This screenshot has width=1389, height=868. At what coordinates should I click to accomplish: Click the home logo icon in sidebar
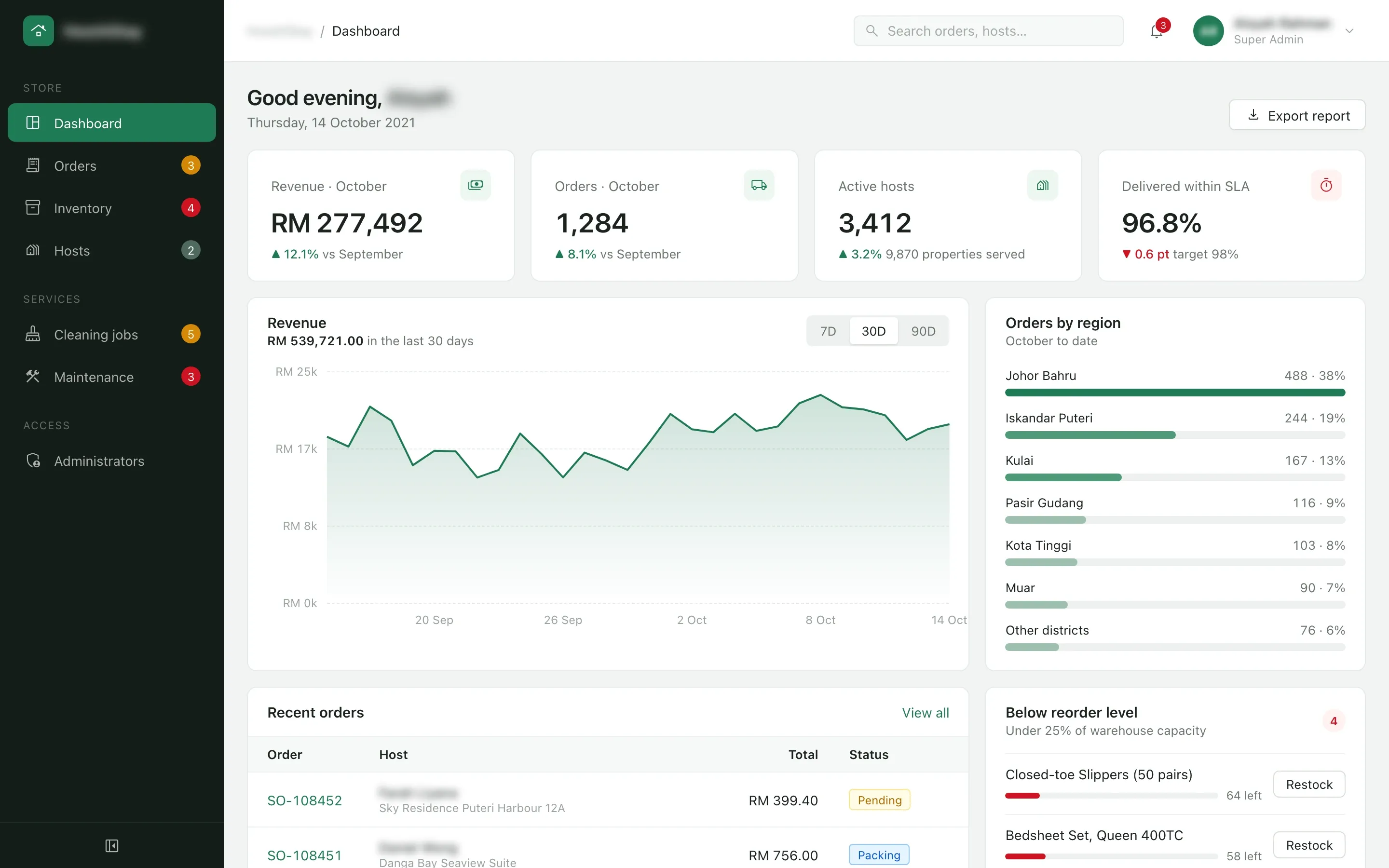click(39, 31)
